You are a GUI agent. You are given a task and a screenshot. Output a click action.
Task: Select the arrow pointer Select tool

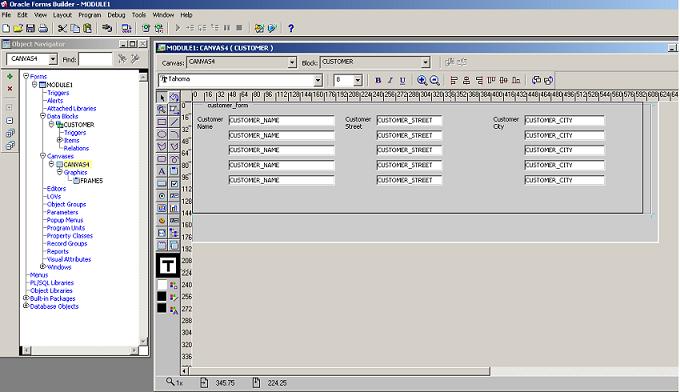(162, 97)
